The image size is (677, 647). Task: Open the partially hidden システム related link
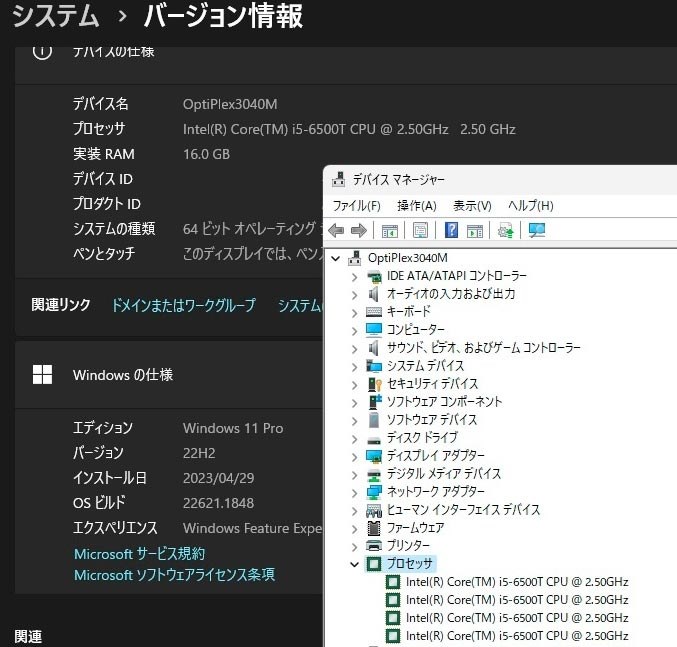point(300,305)
